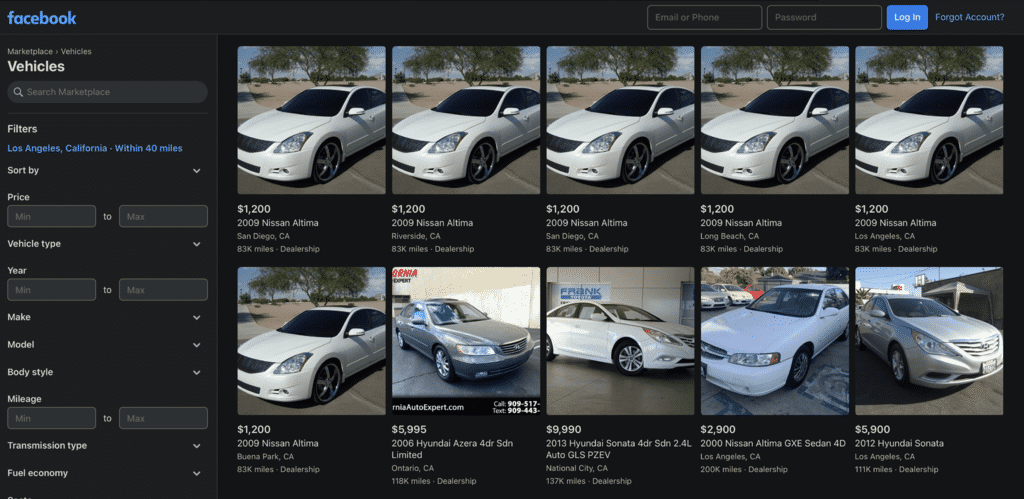Click the Facebook logo

pos(42,17)
